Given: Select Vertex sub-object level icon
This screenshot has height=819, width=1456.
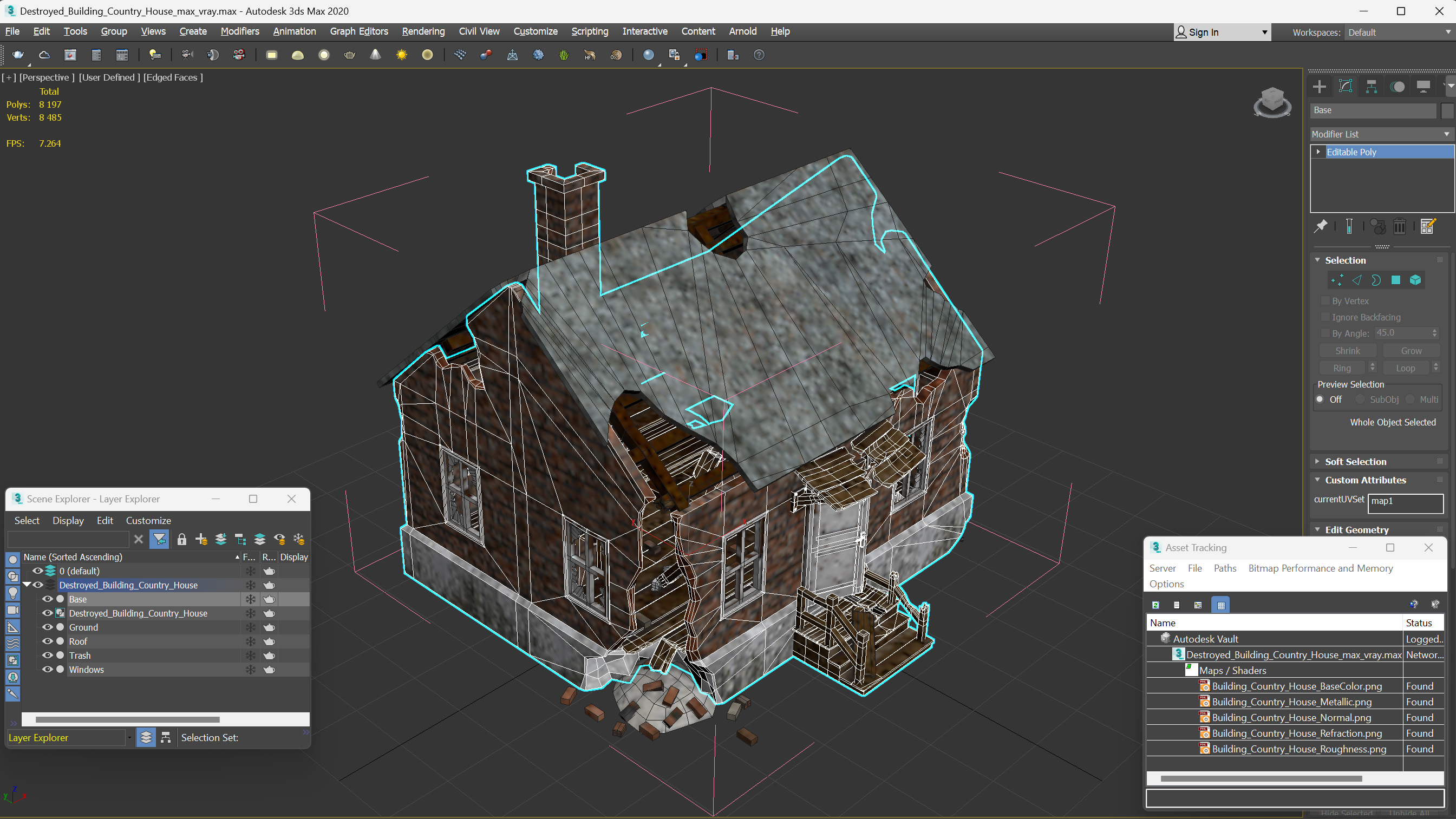Looking at the screenshot, I should (x=1337, y=280).
